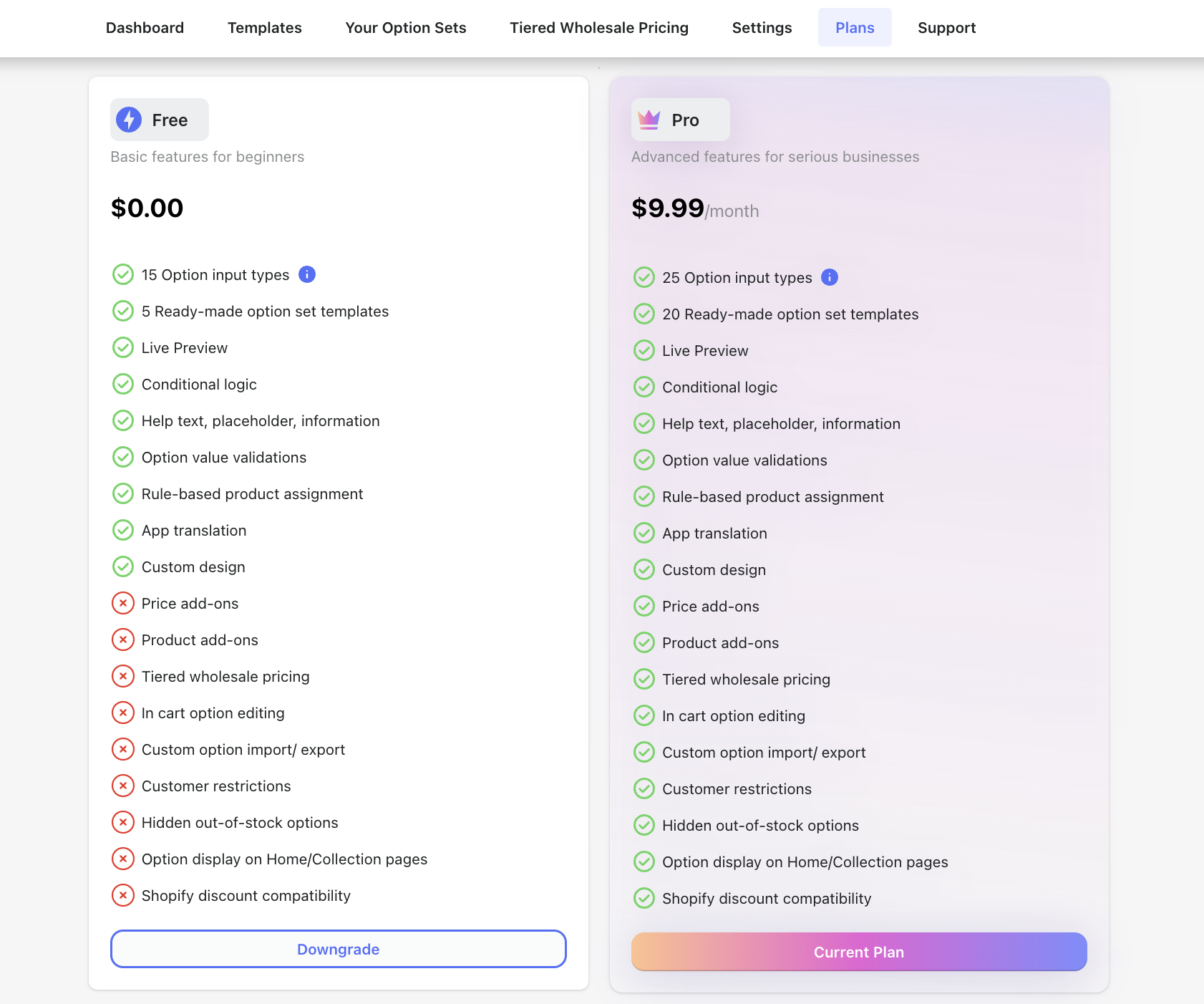Click the Current Plan gradient button
Image resolution: width=1204 pixels, height=1004 pixels.
coord(859,952)
